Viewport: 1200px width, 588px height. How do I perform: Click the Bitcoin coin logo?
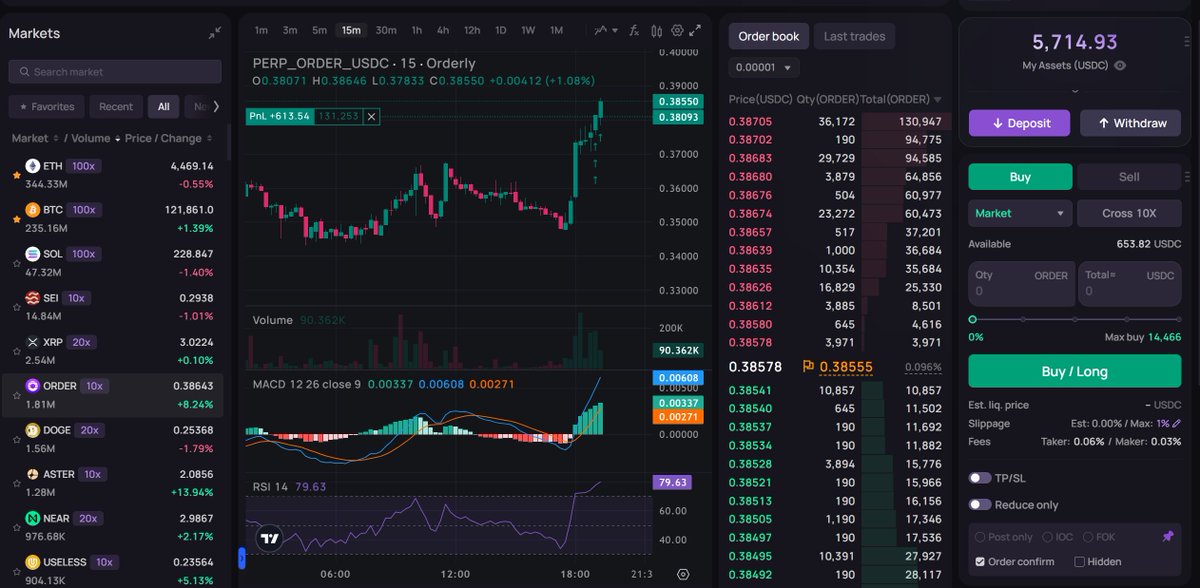[33, 210]
